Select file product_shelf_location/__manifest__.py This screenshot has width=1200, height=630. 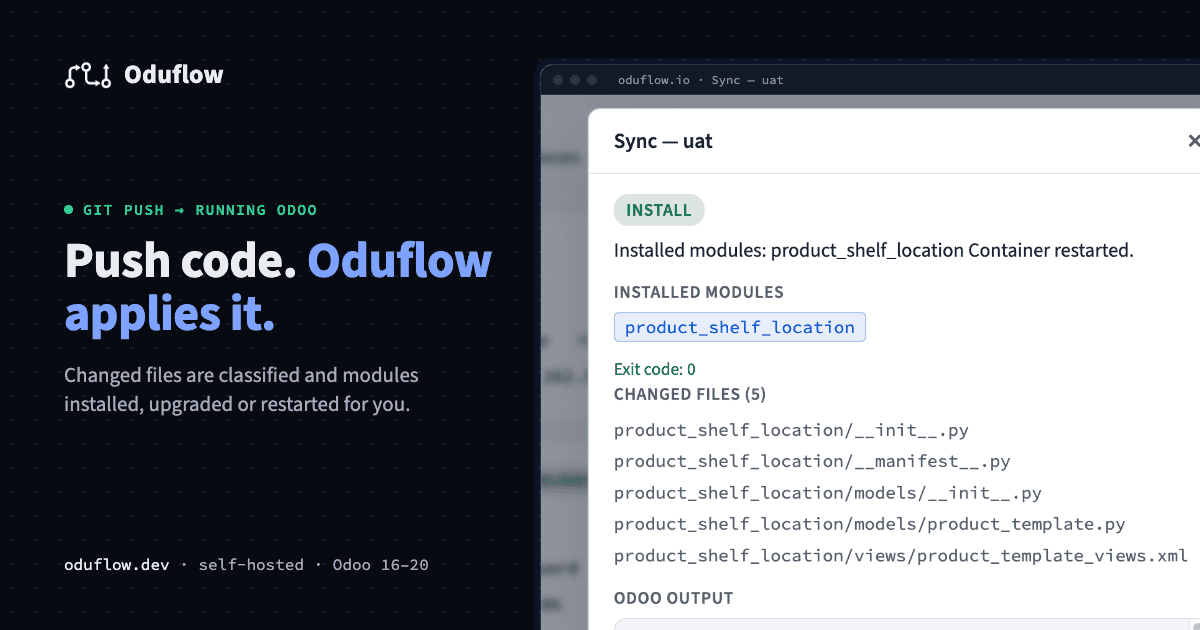click(812, 461)
